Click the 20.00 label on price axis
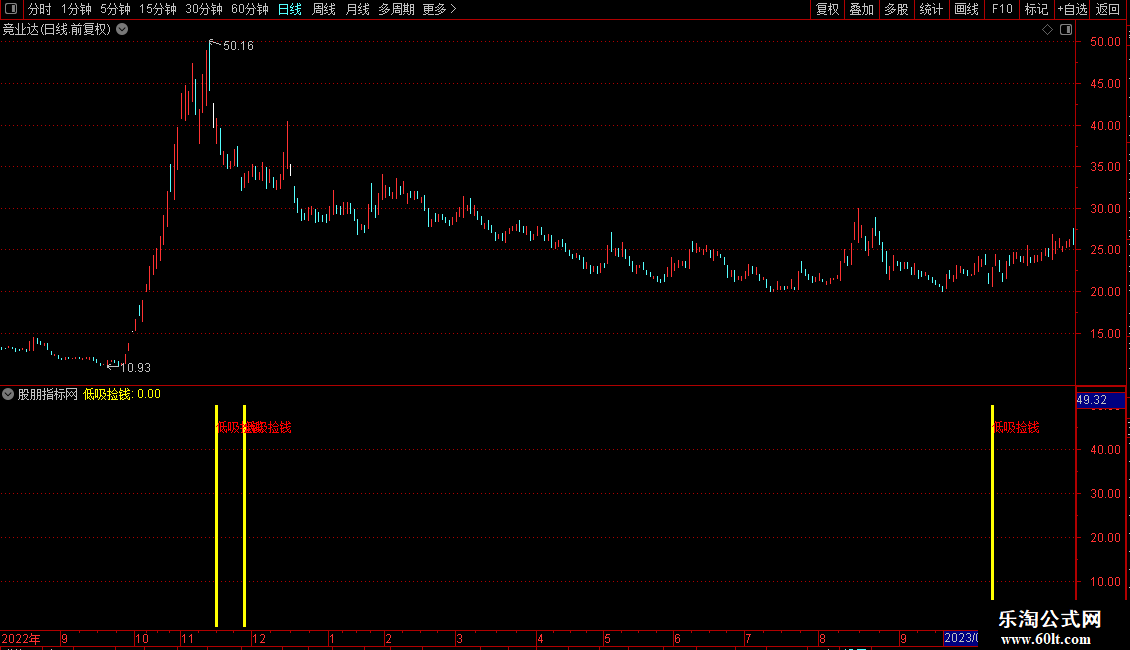Image resolution: width=1130 pixels, height=650 pixels. pos(1105,292)
